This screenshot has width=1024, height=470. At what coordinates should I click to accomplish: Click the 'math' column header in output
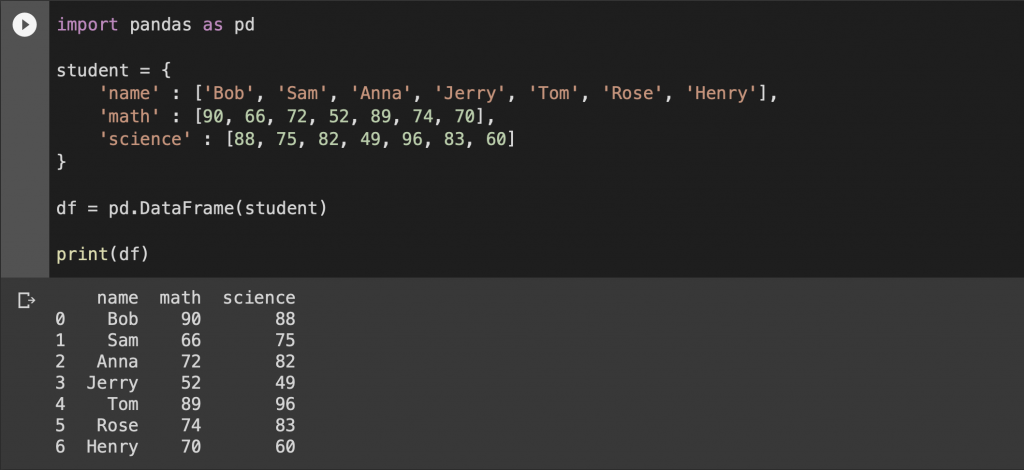180,298
